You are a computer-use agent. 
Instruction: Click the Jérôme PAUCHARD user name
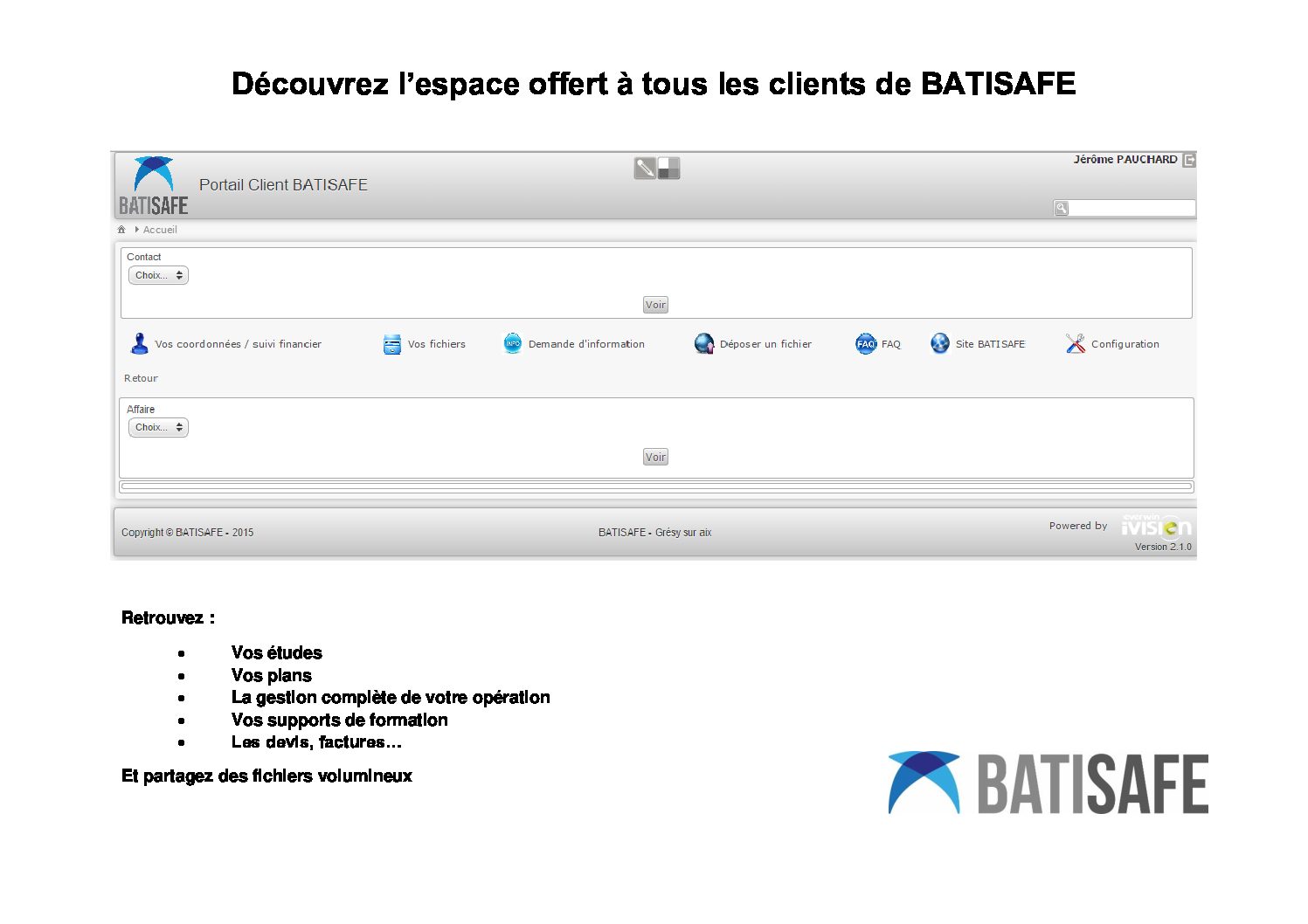[1125, 159]
